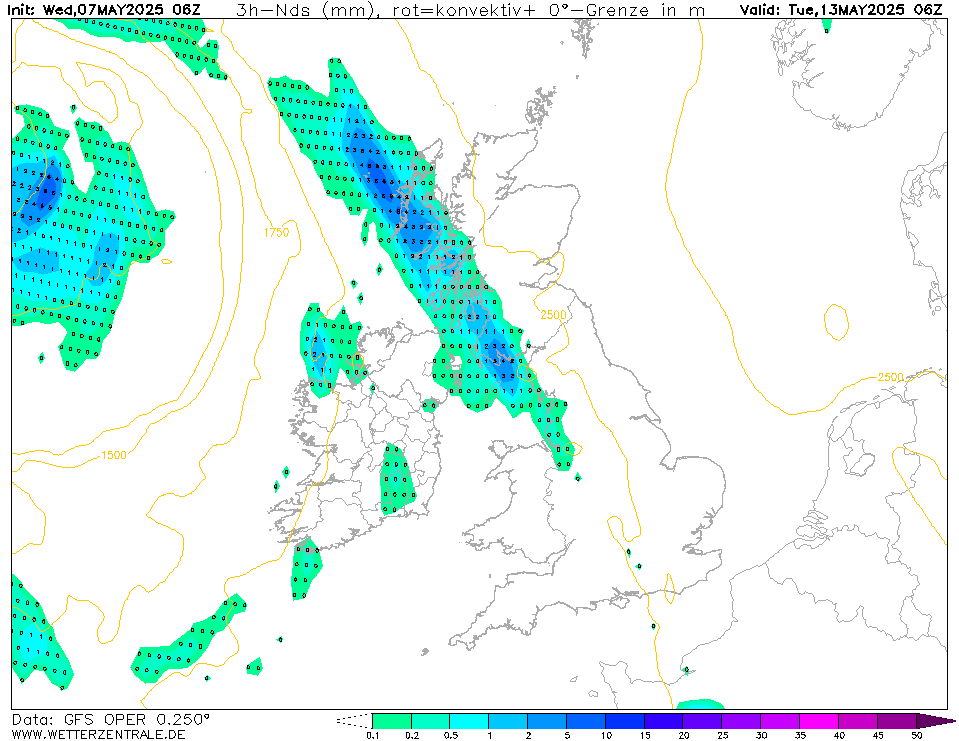This screenshot has height=741, width=959.
Task: Click the 5 legend tick label
Action: click(x=567, y=735)
